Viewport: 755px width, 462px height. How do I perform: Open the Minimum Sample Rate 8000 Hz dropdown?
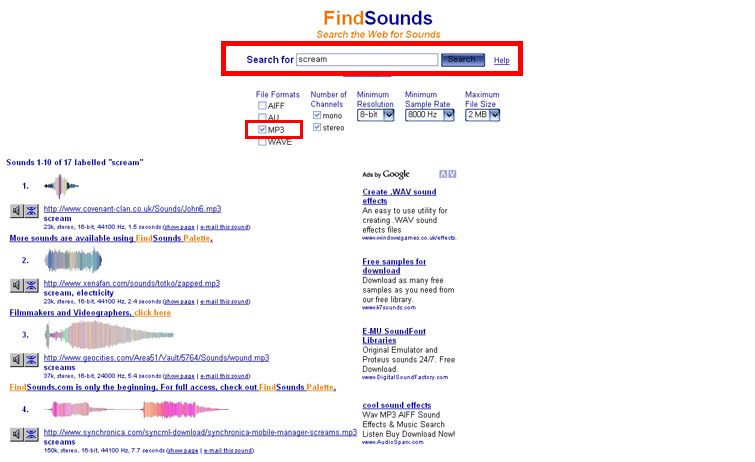point(430,115)
